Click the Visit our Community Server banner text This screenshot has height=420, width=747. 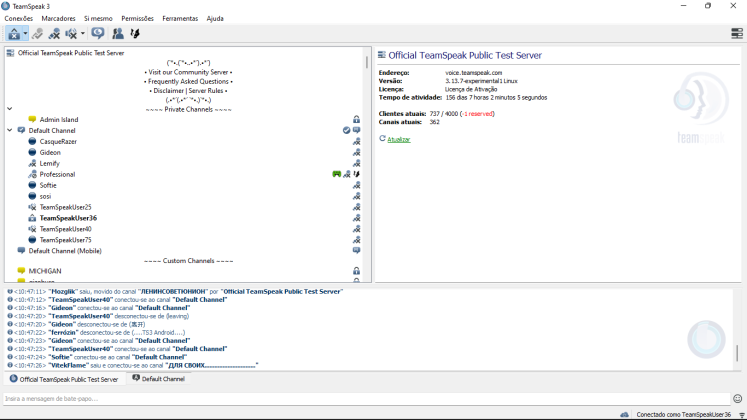coord(189,72)
